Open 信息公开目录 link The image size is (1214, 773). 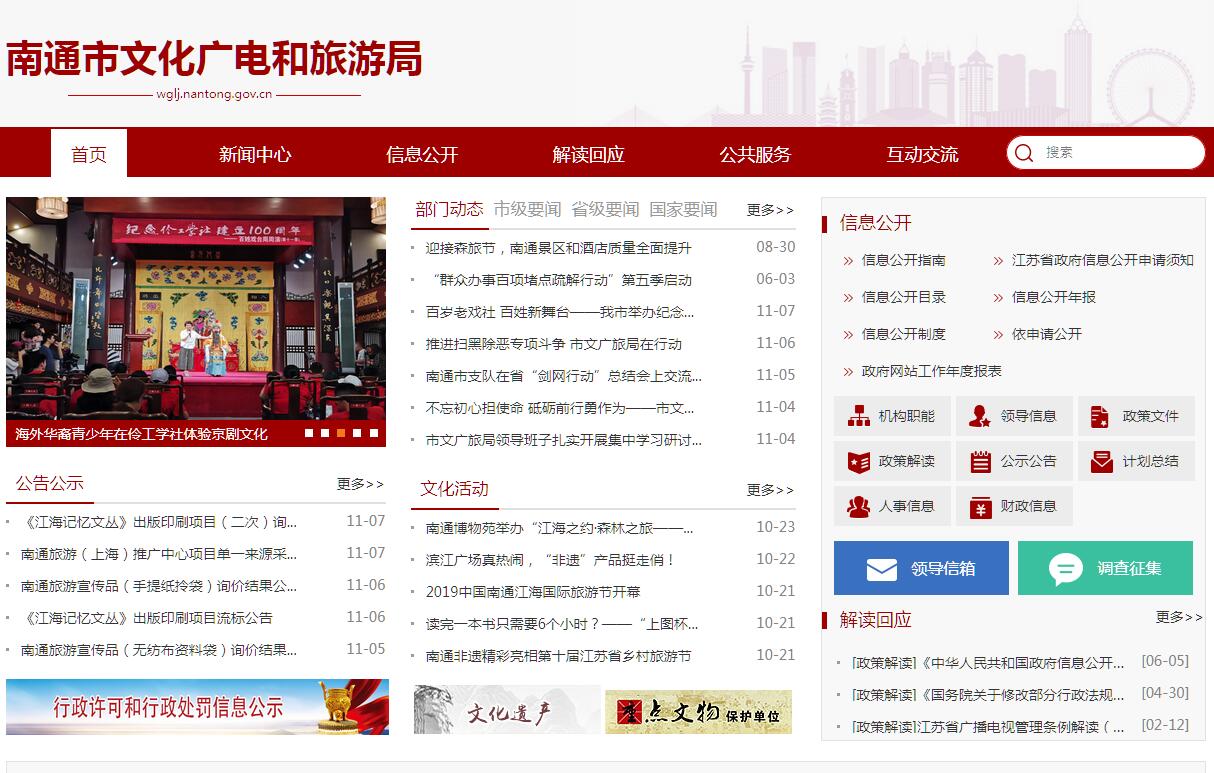(904, 297)
